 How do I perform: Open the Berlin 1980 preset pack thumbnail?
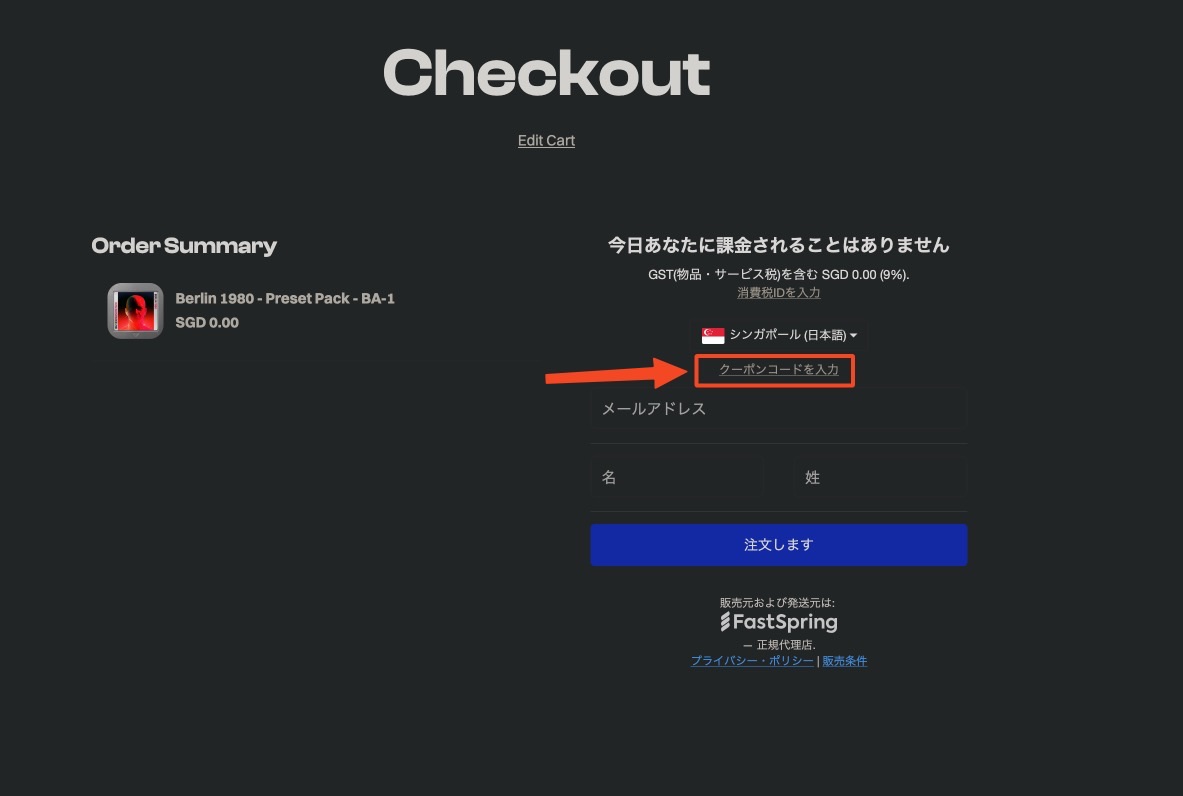tap(135, 311)
